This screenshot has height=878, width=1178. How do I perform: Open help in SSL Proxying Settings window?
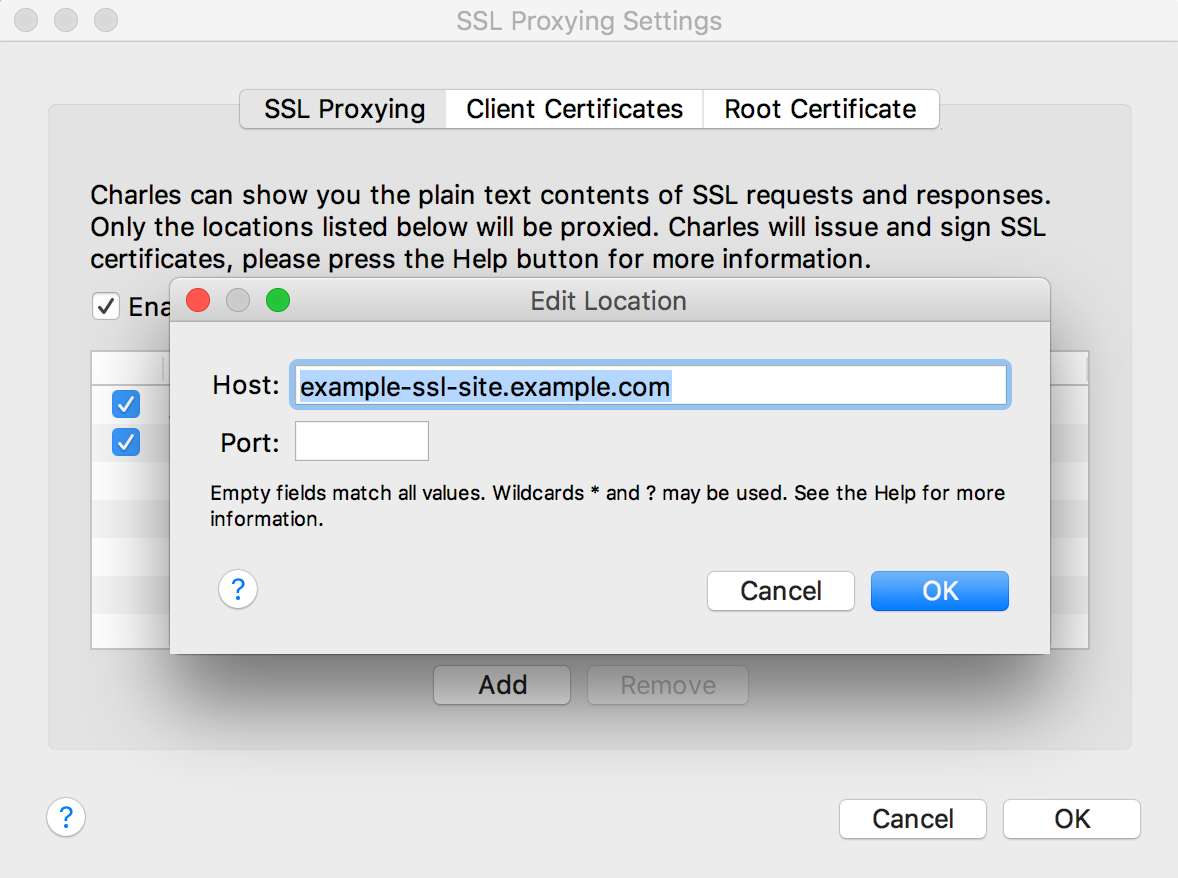(x=66, y=817)
